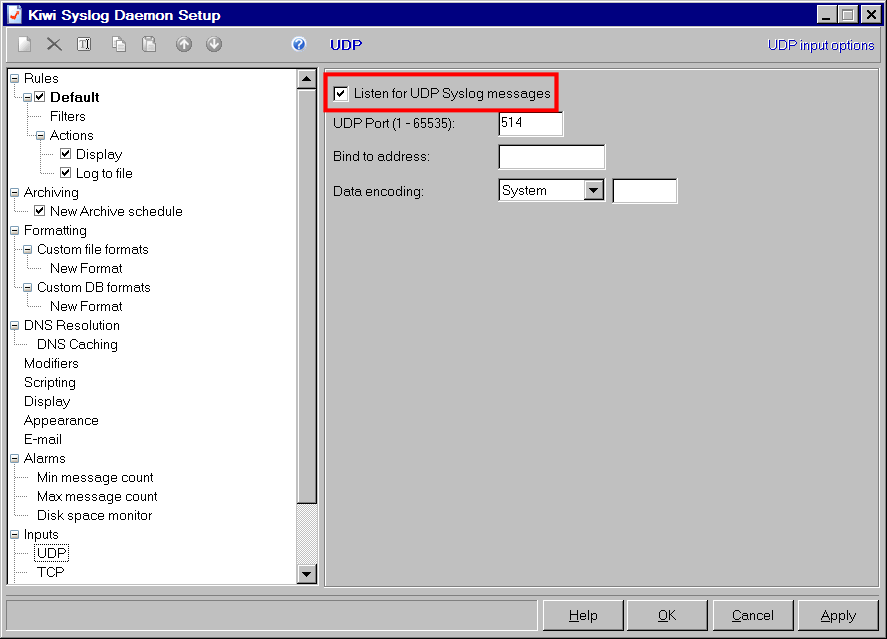Image resolution: width=887 pixels, height=639 pixels.
Task: Collapse the Rules tree node
Action: [x=15, y=78]
